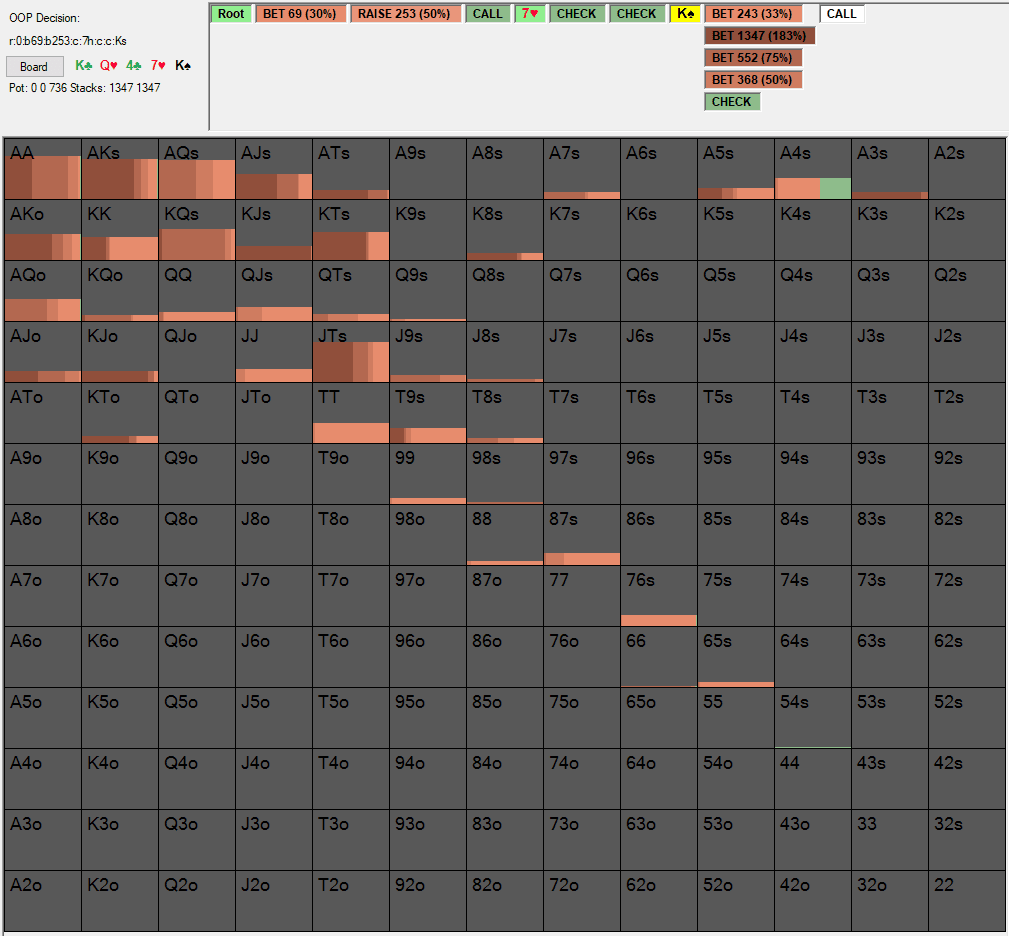The image size is (1009, 936).
Task: Click the K♠ river card node
Action: point(685,14)
